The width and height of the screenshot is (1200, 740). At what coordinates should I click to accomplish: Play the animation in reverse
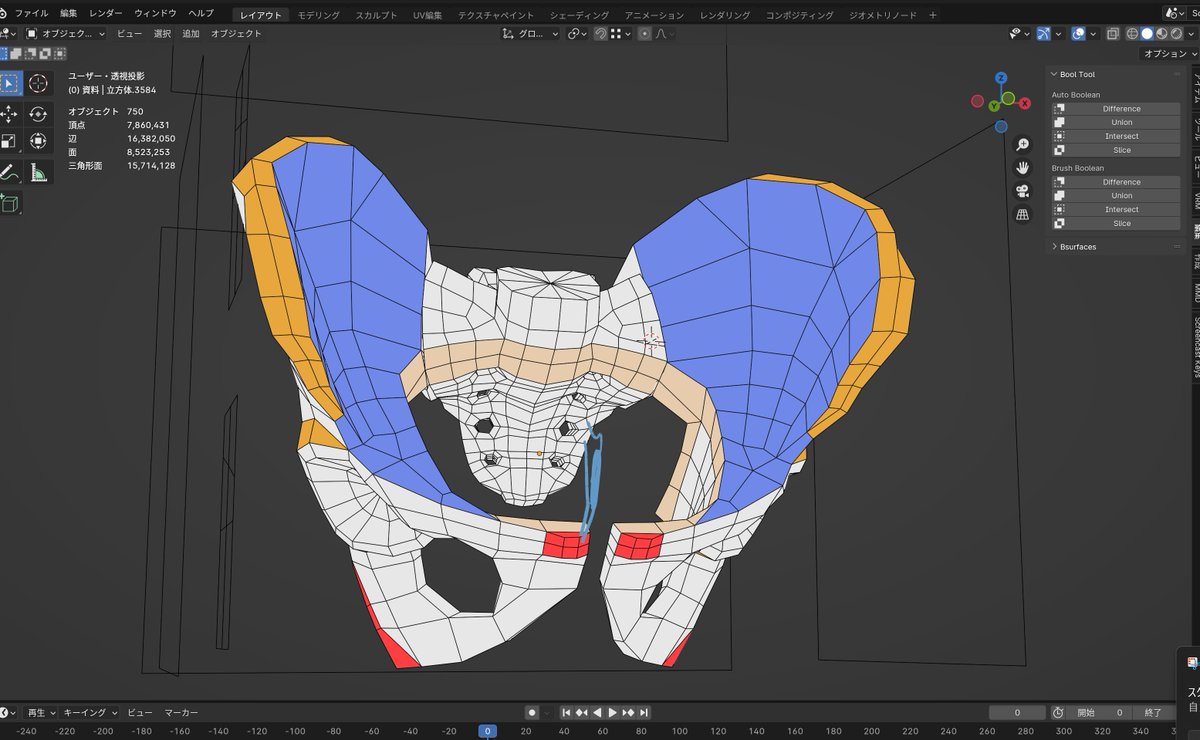[597, 713]
